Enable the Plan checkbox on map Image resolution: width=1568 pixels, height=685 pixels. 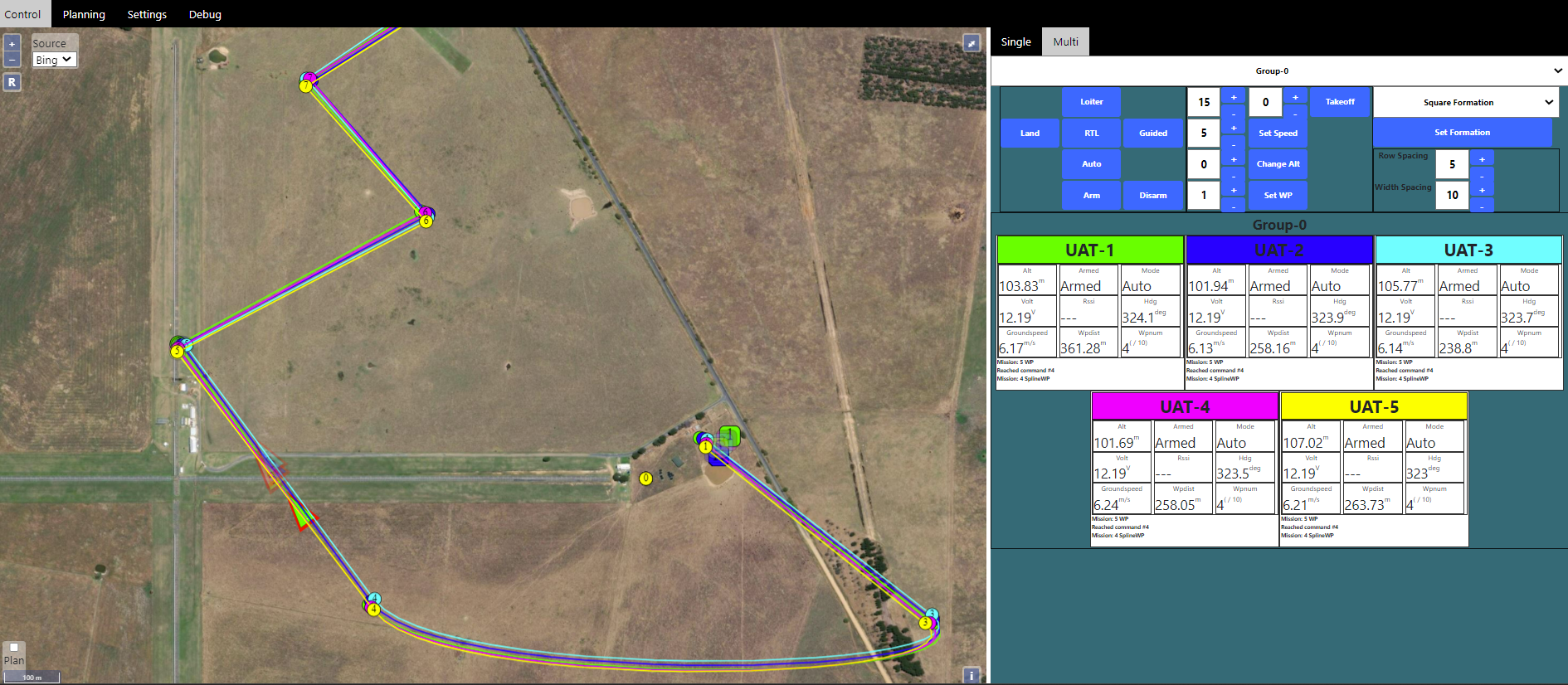click(x=14, y=648)
